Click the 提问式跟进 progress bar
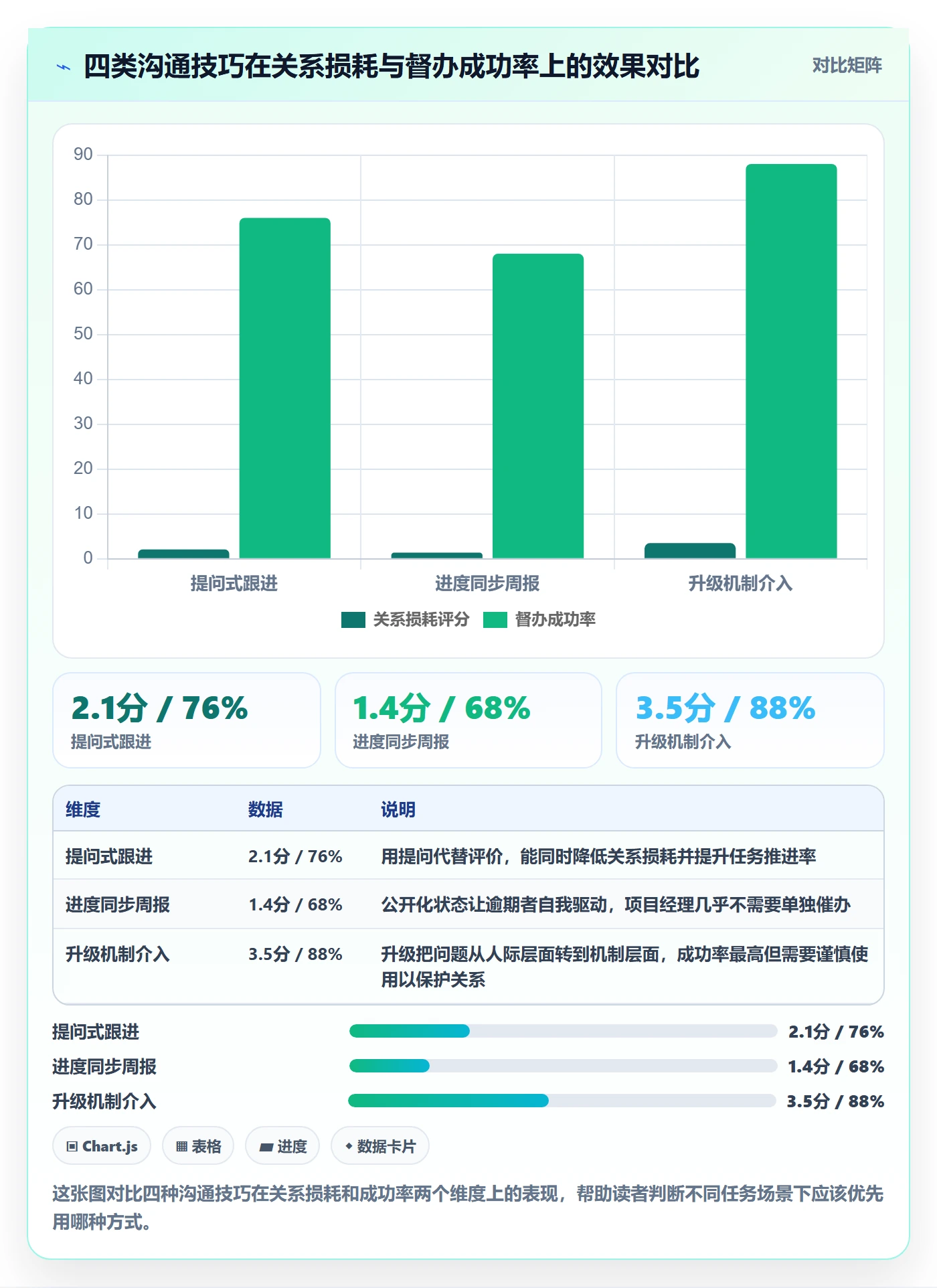Viewport: 937px width, 1288px height. (563, 1031)
